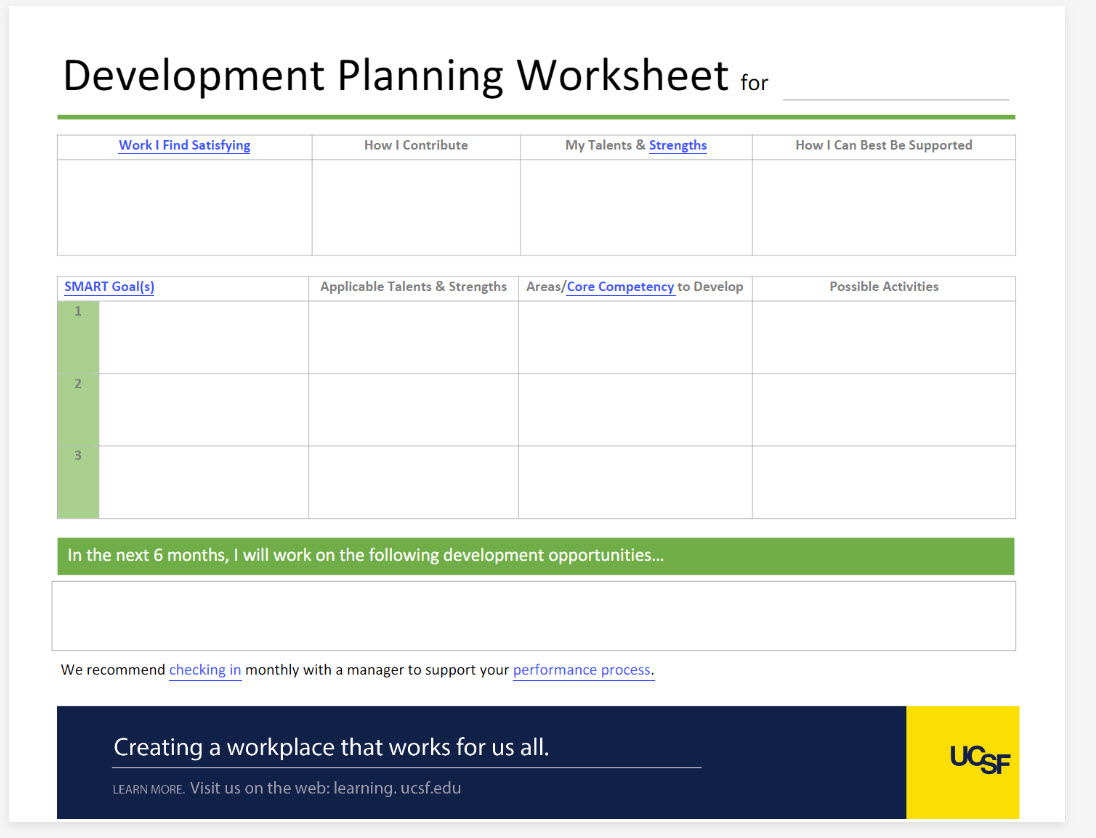Image resolution: width=1096 pixels, height=838 pixels.
Task: Click row 3 Possible Activities cell
Action: 883,482
